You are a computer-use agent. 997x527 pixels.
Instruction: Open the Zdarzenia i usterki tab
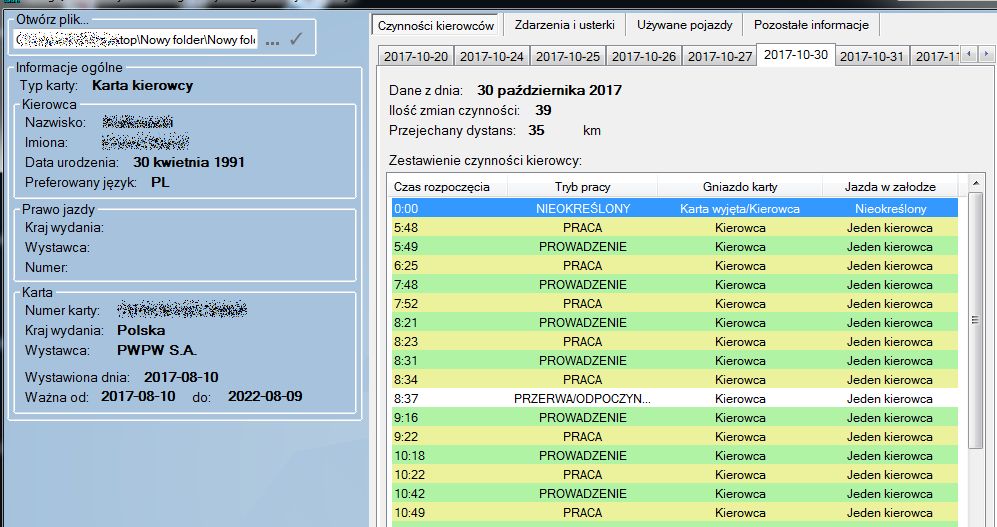[x=565, y=25]
